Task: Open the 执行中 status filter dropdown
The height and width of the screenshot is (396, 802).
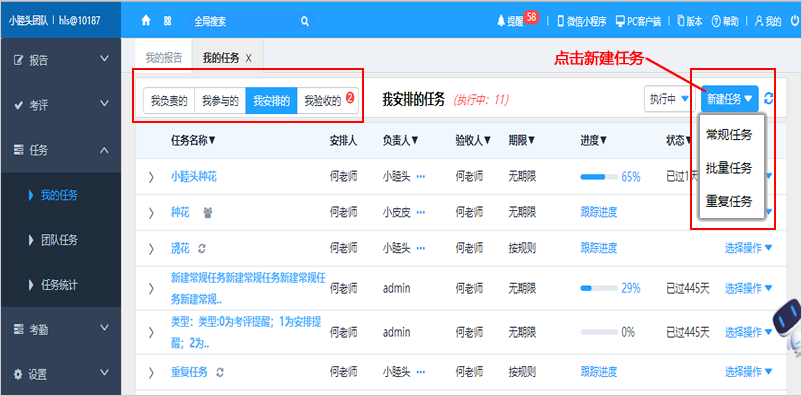Action: point(669,99)
